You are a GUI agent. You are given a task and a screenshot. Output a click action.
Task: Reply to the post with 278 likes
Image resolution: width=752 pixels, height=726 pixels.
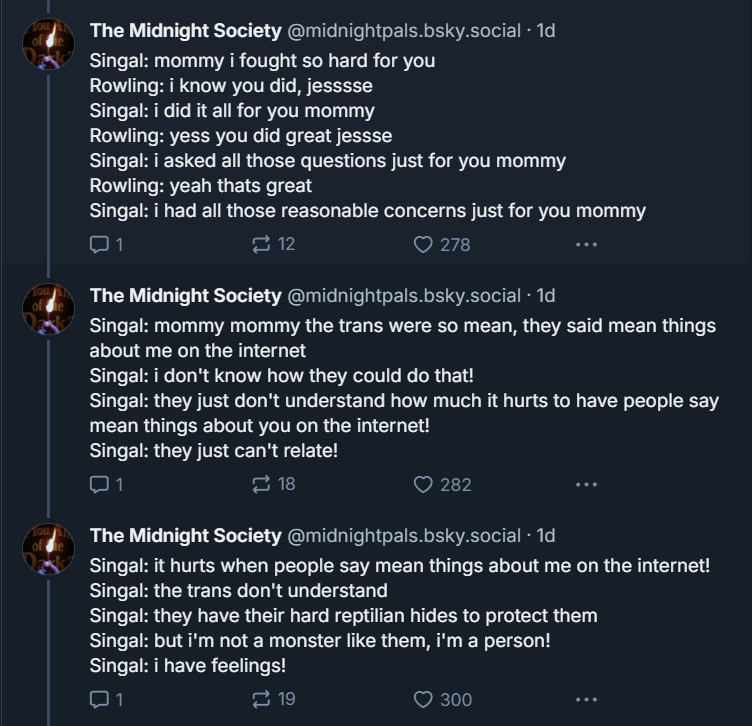[106, 245]
